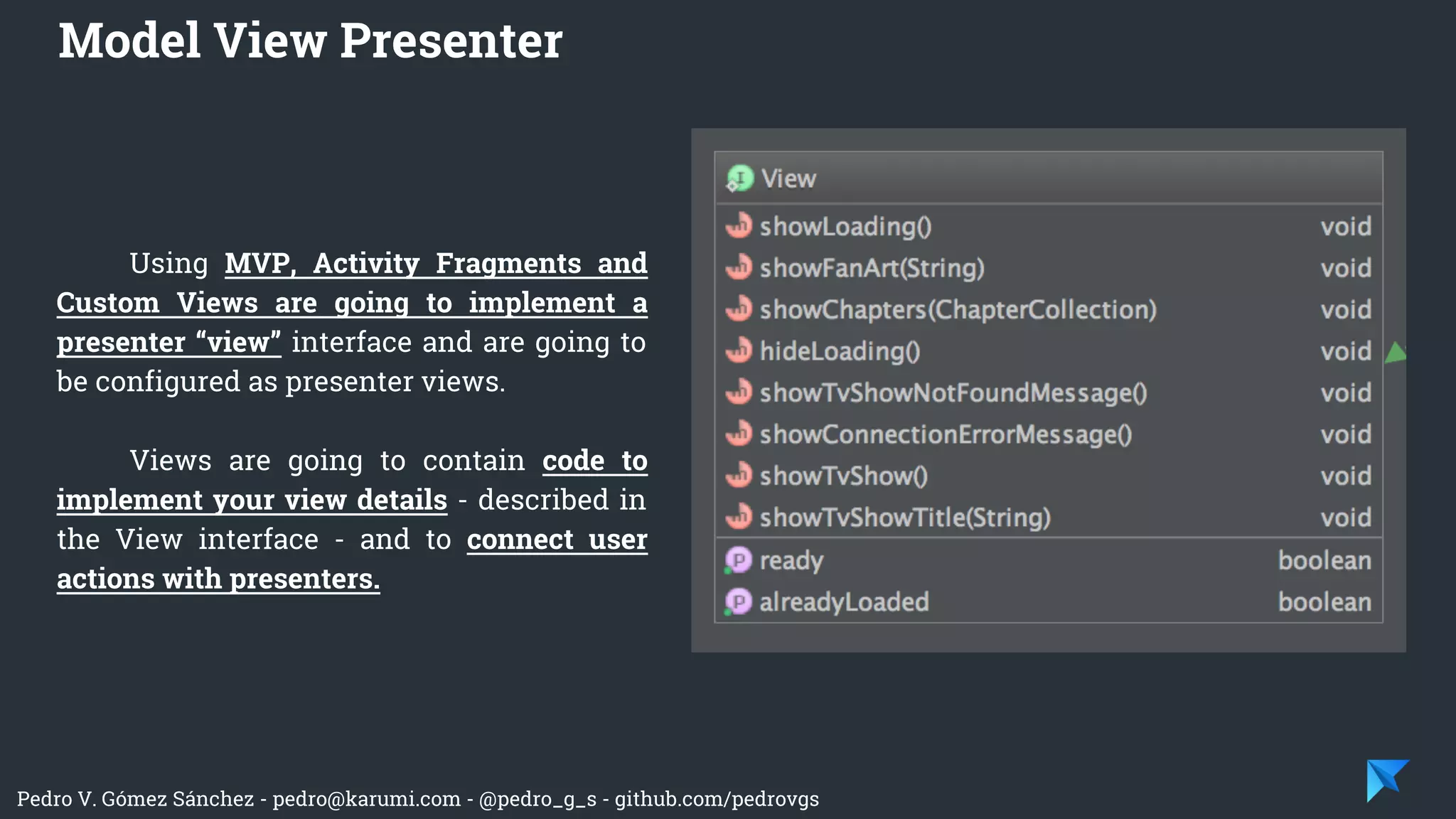Select the showTvShowTitle(String) row
This screenshot has width=1456, height=819.
[x=1049, y=517]
